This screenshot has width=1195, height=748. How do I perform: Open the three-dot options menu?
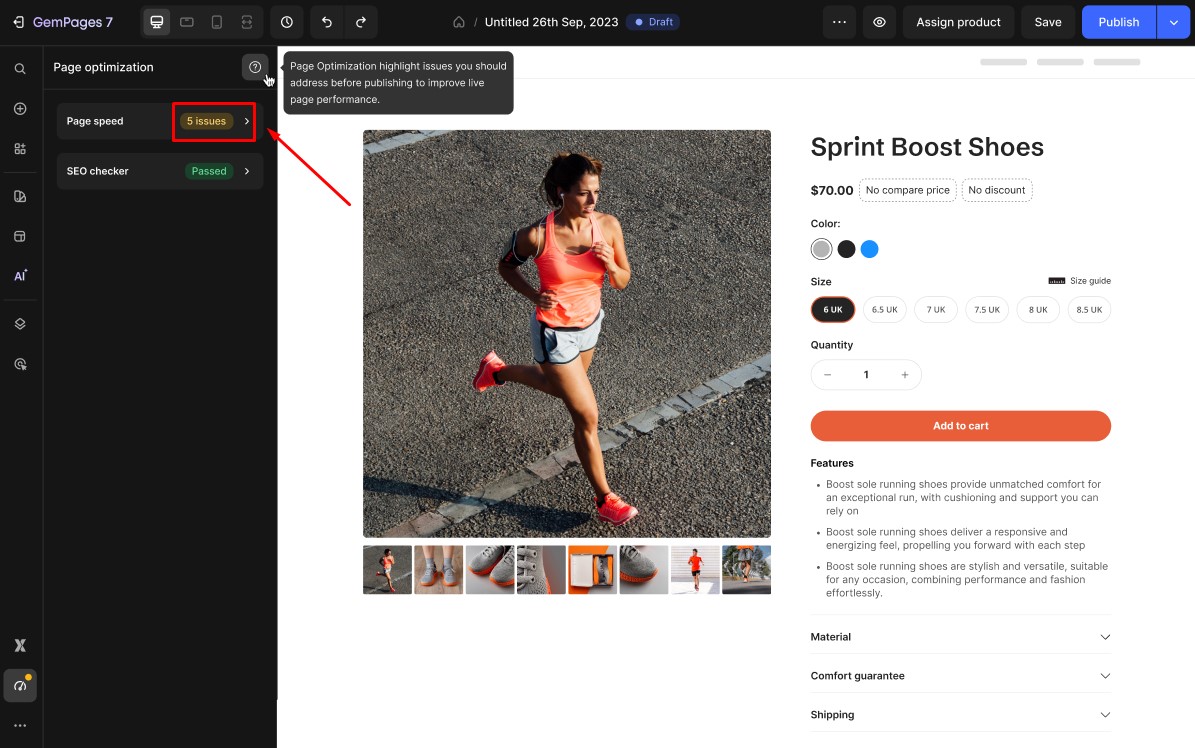click(839, 21)
